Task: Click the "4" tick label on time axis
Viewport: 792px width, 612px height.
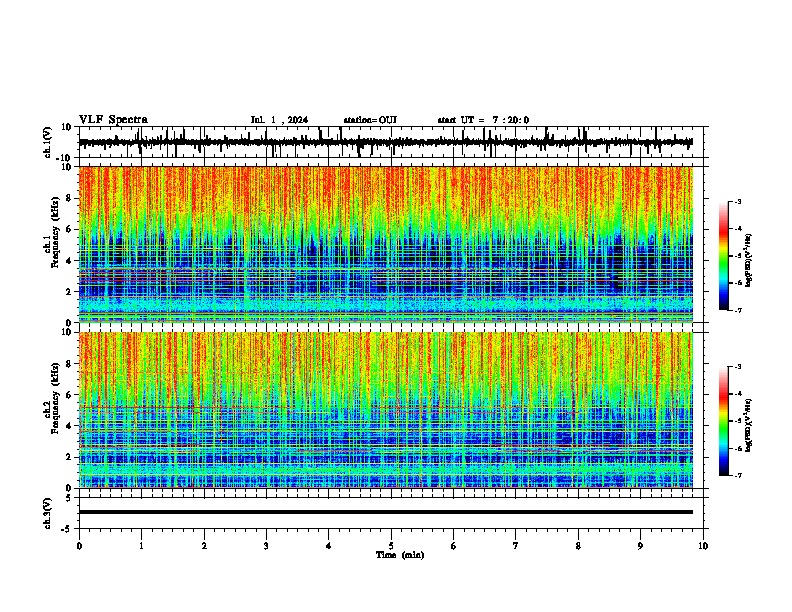Action: tap(329, 546)
